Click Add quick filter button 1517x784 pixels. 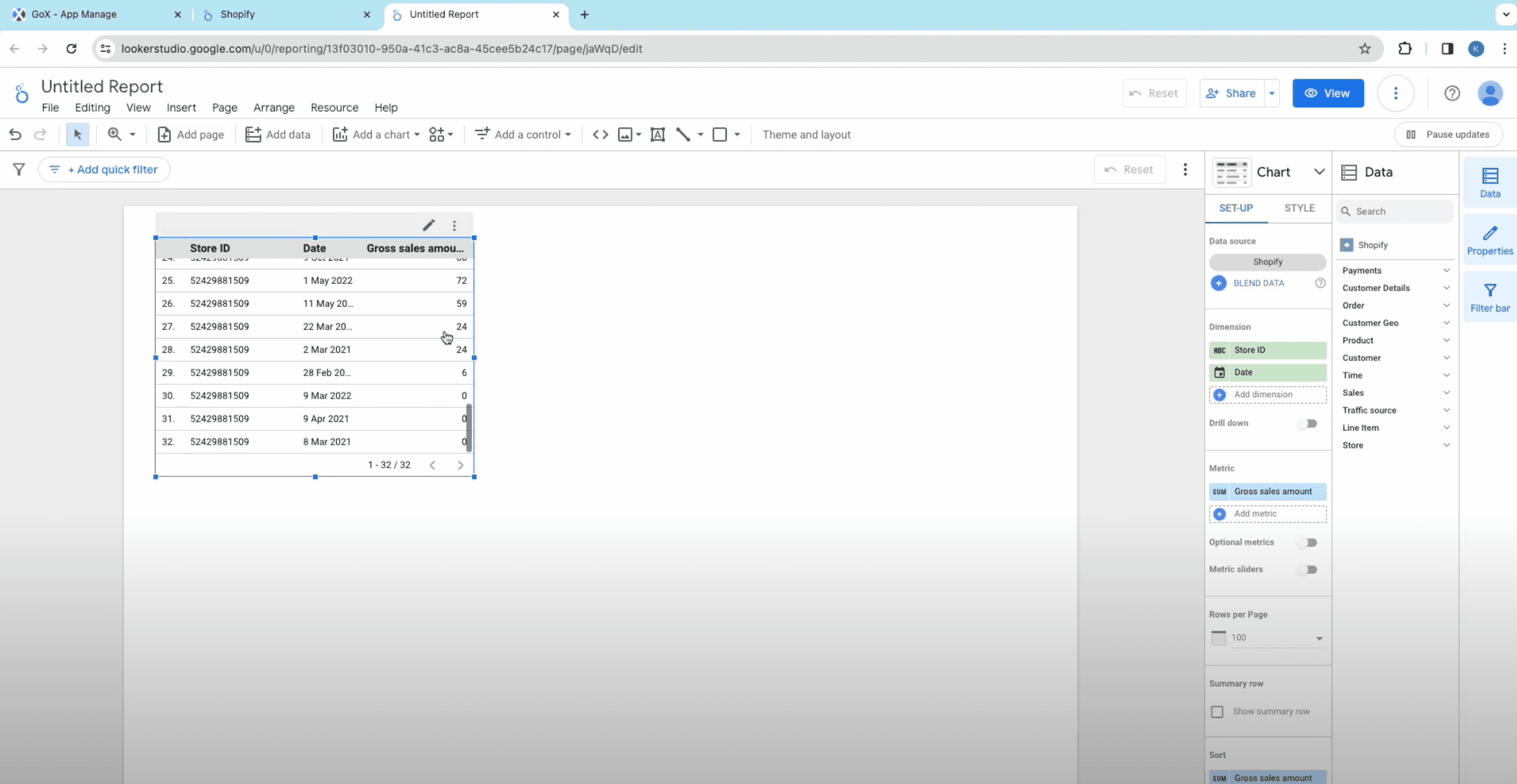[105, 169]
